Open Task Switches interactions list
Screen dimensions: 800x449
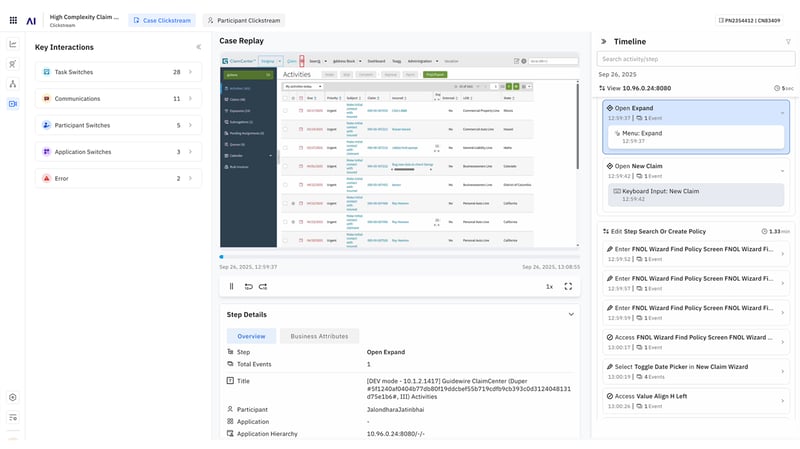119,72
